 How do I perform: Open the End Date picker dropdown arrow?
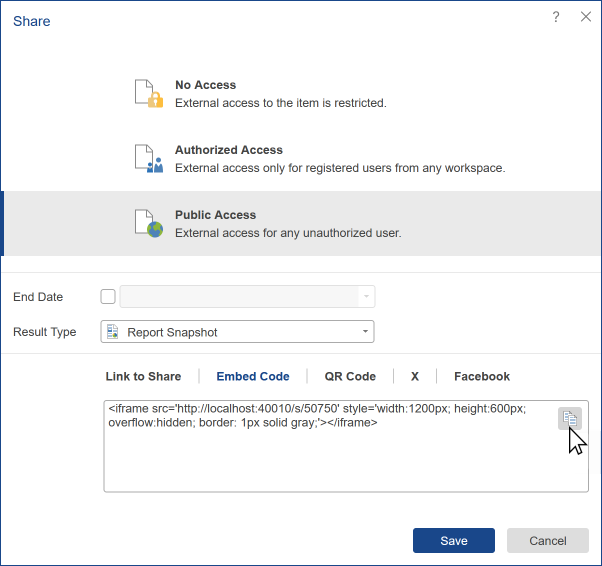point(367,297)
